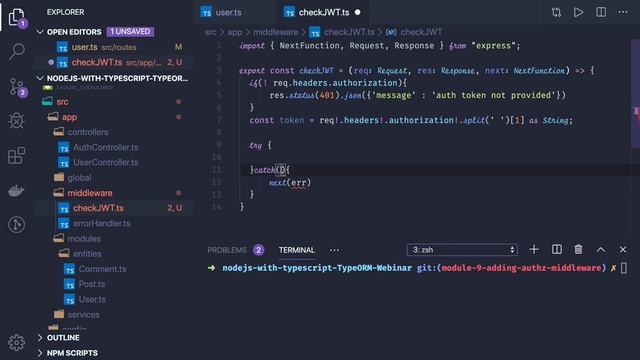Split the terminal panel
Screen dimensions: 640x360
557,249
